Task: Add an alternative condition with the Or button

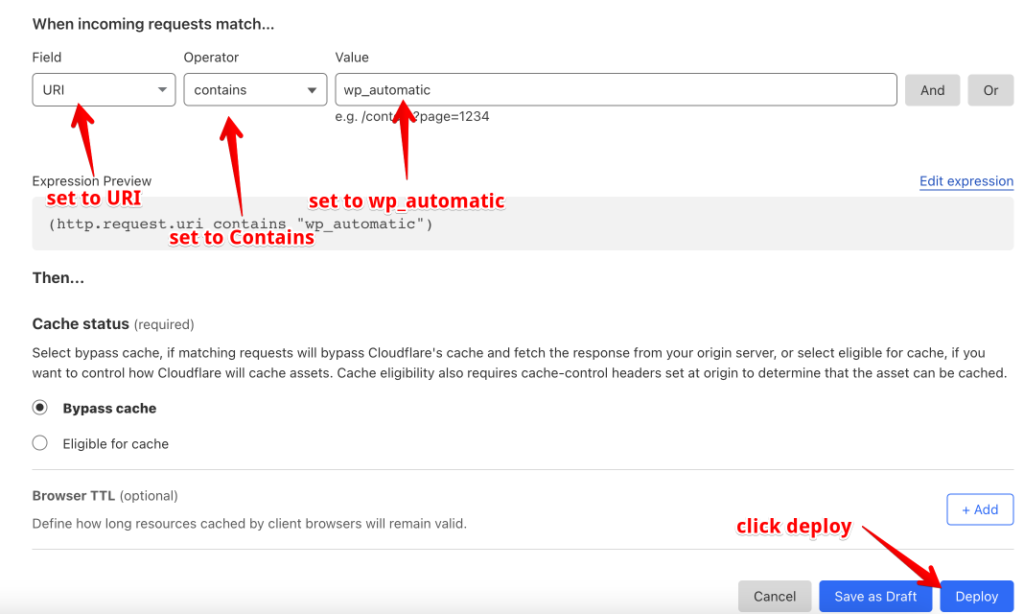Action: click(x=990, y=89)
